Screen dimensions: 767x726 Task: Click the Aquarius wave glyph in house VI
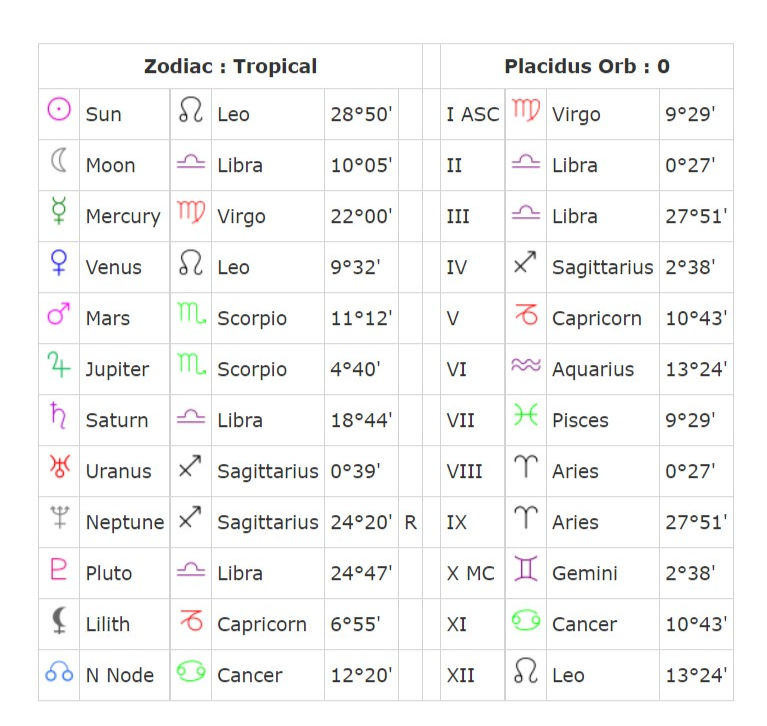pyautogui.click(x=526, y=364)
